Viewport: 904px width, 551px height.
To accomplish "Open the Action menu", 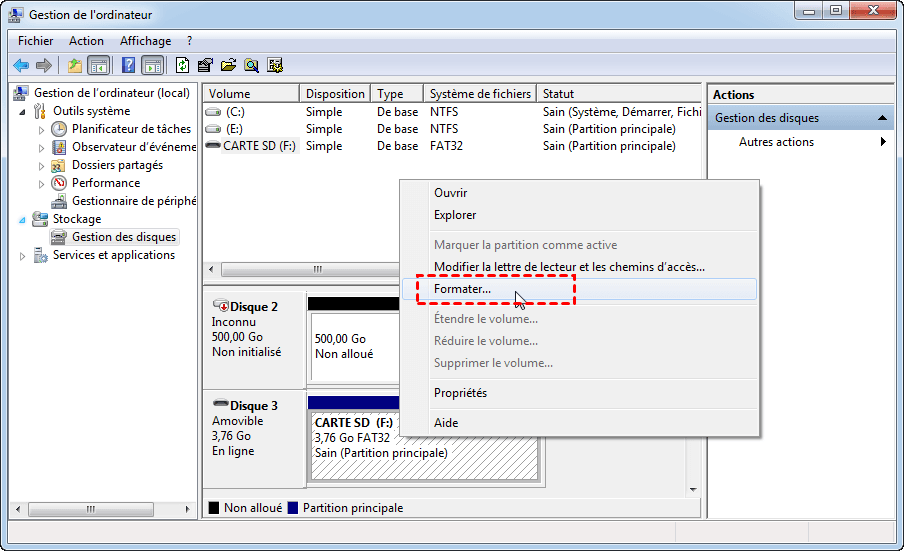I will point(86,41).
